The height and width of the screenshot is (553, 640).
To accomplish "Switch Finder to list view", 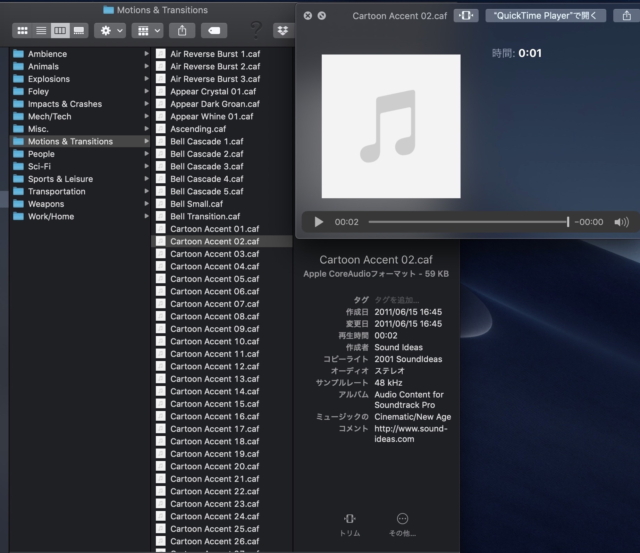I will pyautogui.click(x=41, y=31).
